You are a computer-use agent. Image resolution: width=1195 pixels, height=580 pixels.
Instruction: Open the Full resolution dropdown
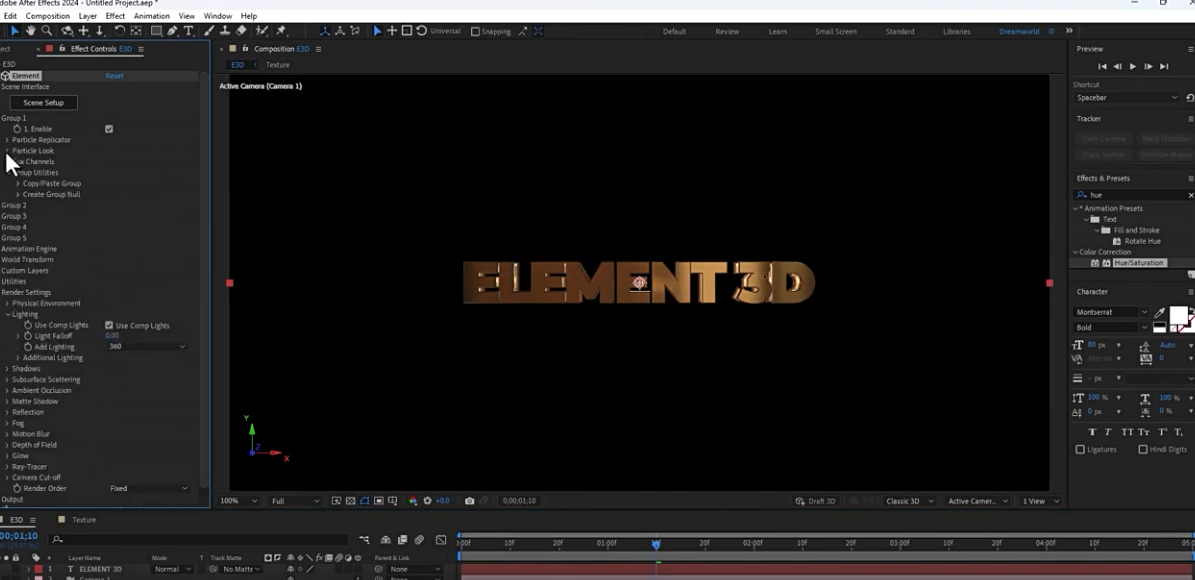(x=296, y=501)
